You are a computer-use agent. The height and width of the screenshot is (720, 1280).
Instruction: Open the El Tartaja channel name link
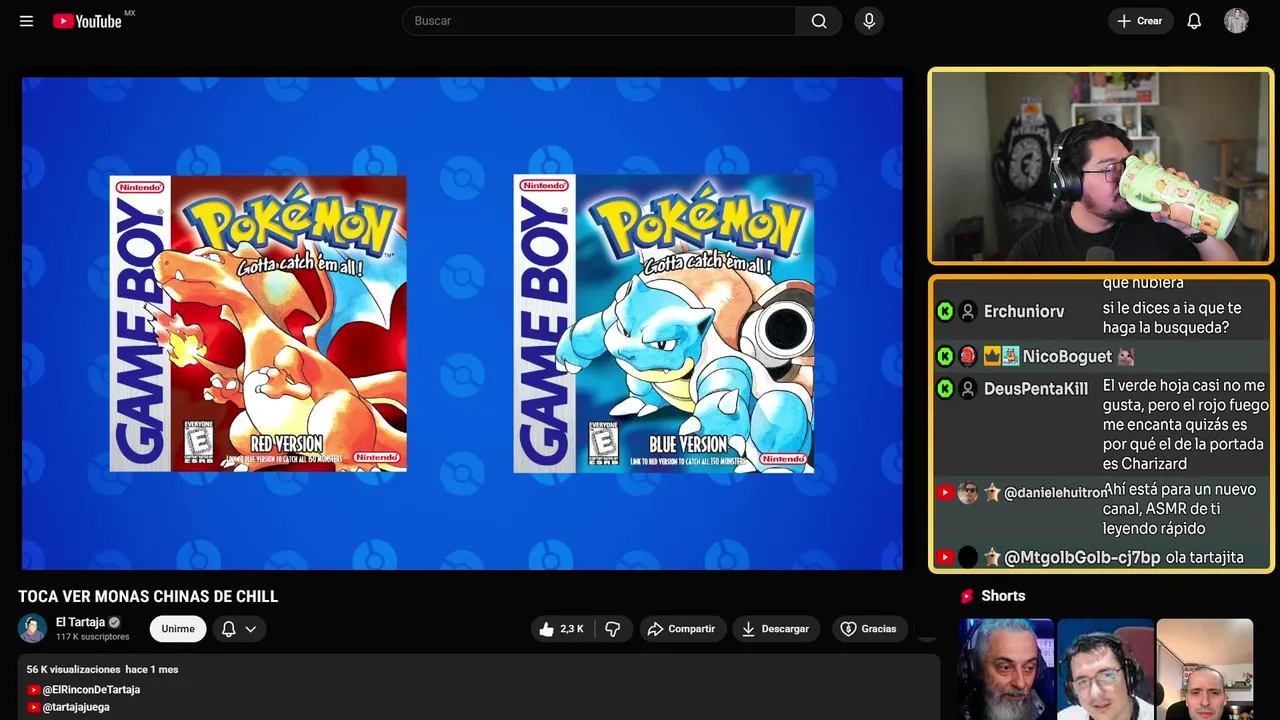(80, 622)
